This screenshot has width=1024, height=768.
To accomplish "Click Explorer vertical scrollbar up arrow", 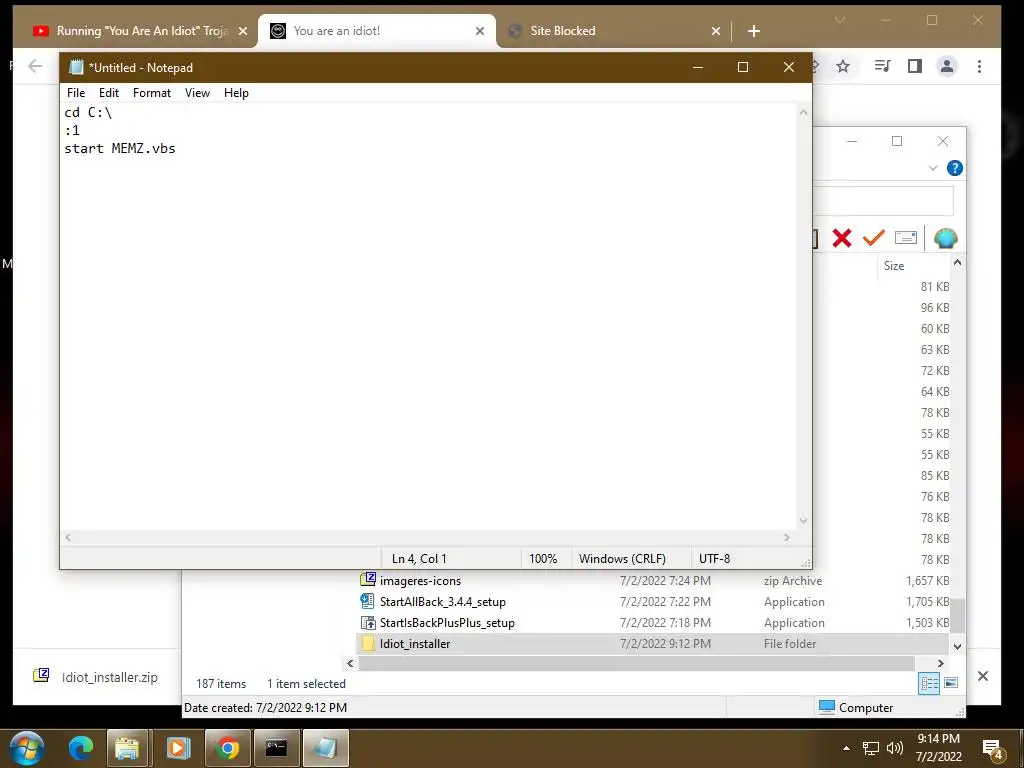I will tap(957, 263).
